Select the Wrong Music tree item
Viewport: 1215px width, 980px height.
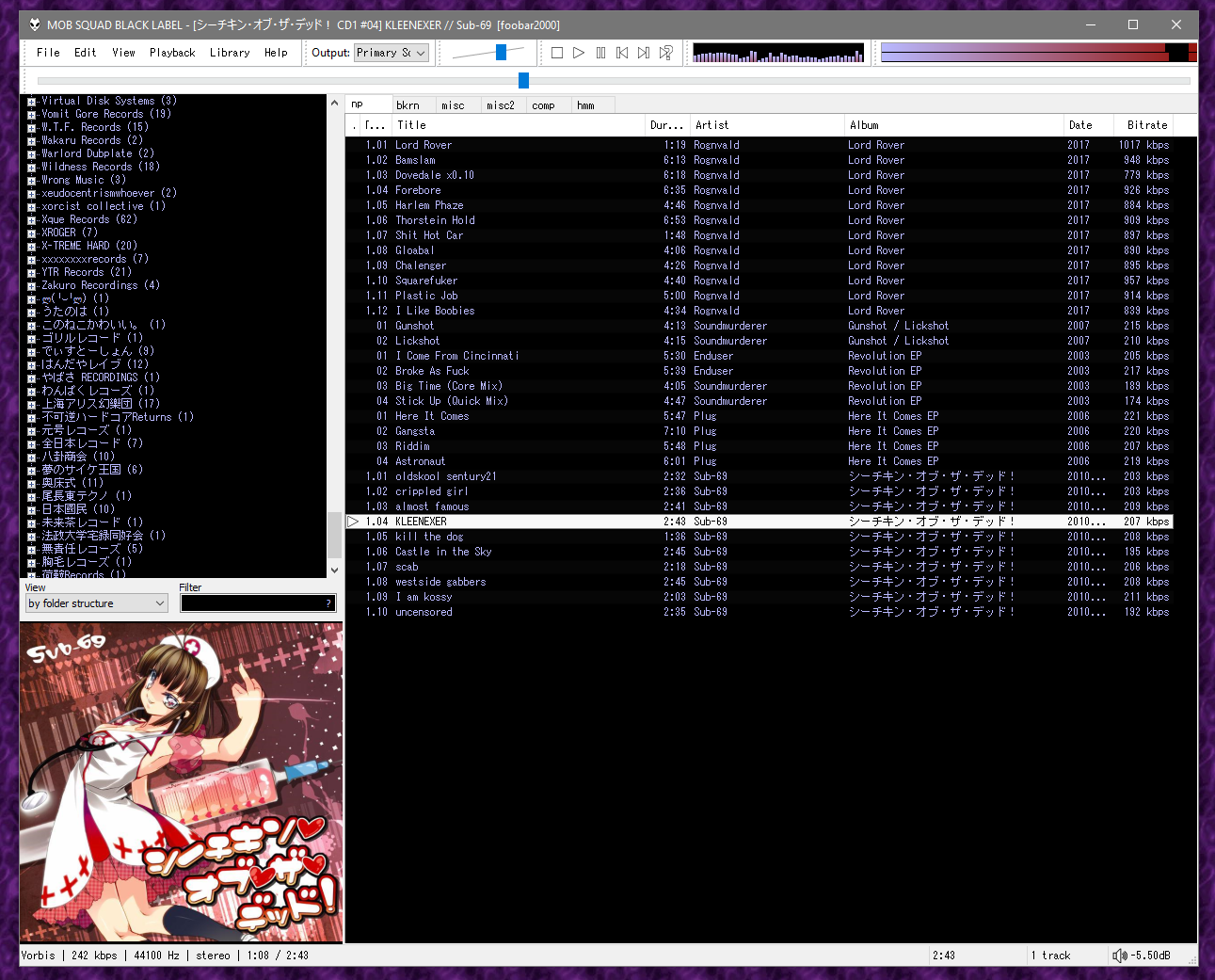tap(84, 180)
